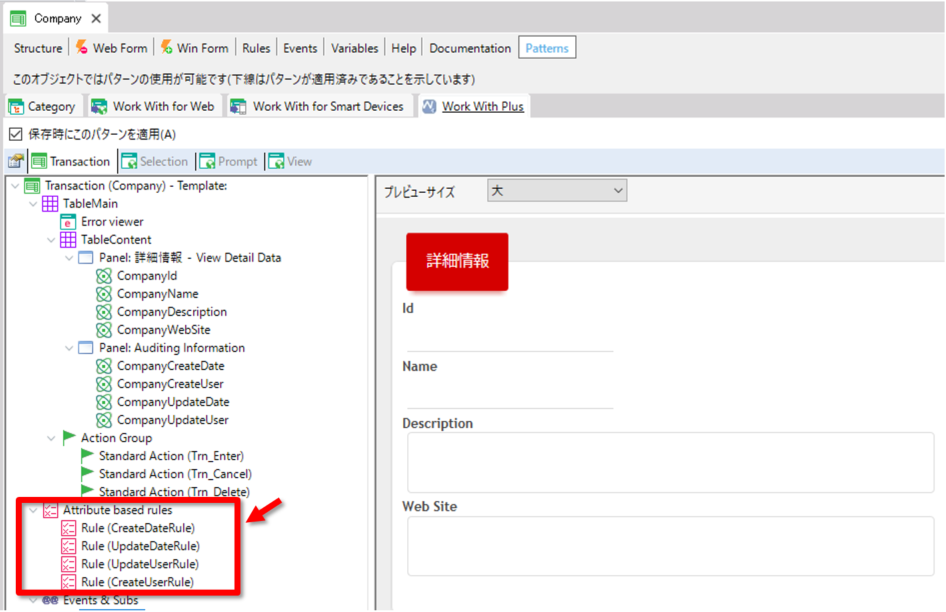Toggle the apply pattern on save checkbox
This screenshot has height=612, width=946.
[16, 134]
